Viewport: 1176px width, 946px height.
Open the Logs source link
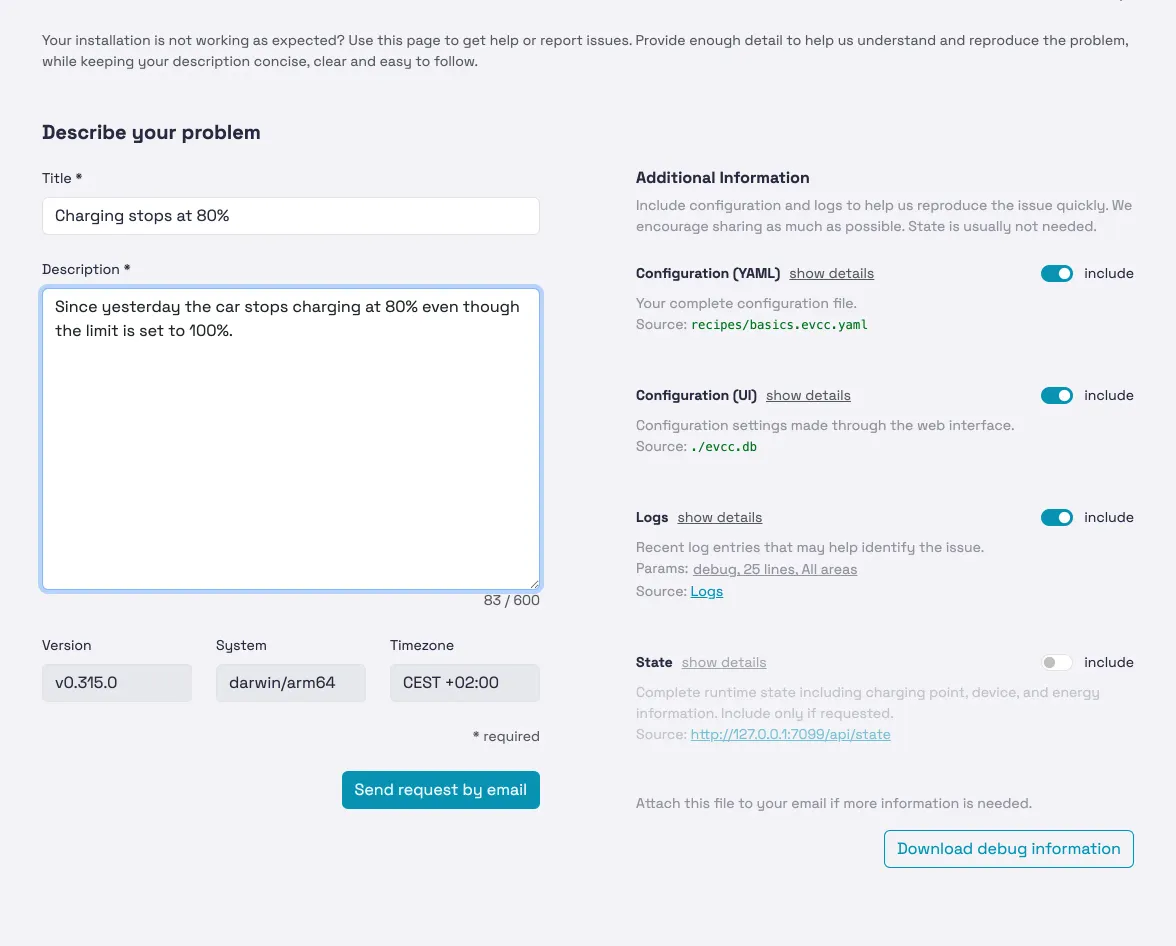tap(706, 591)
